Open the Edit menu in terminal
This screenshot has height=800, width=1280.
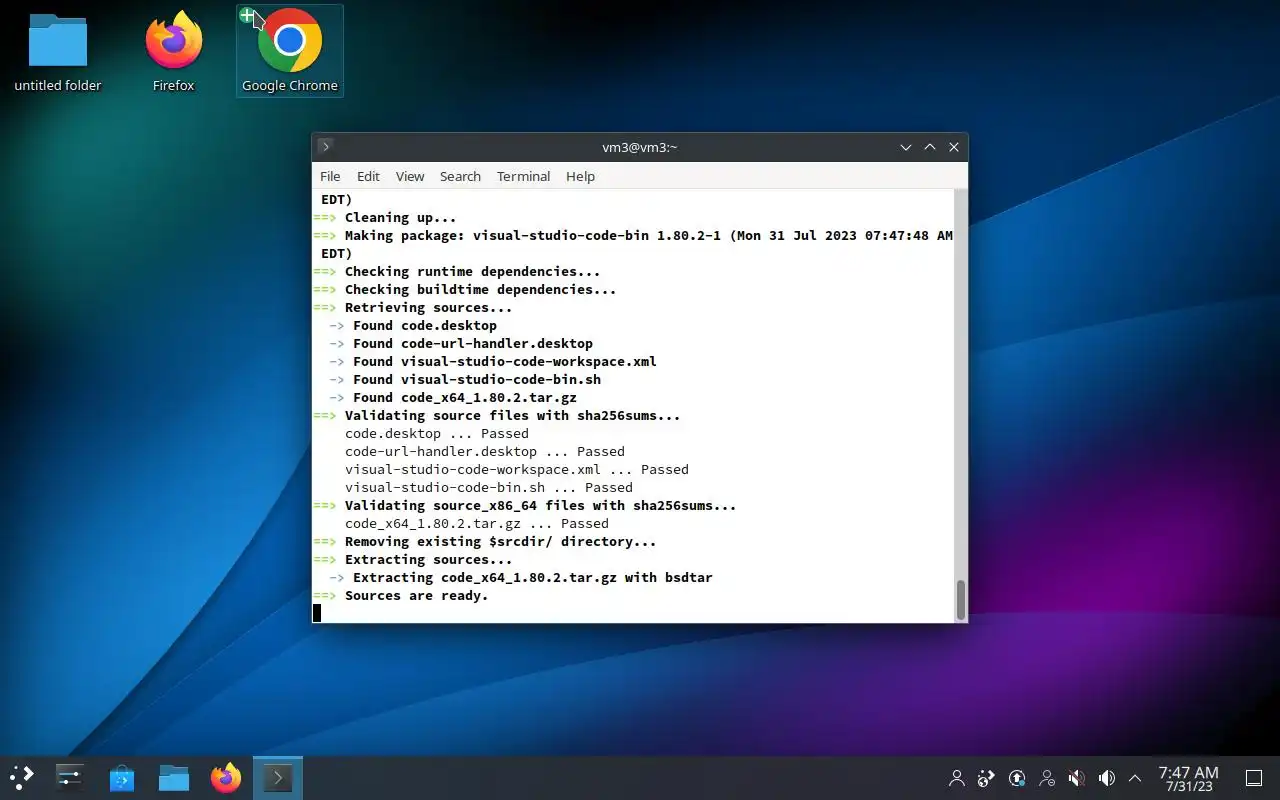(368, 176)
